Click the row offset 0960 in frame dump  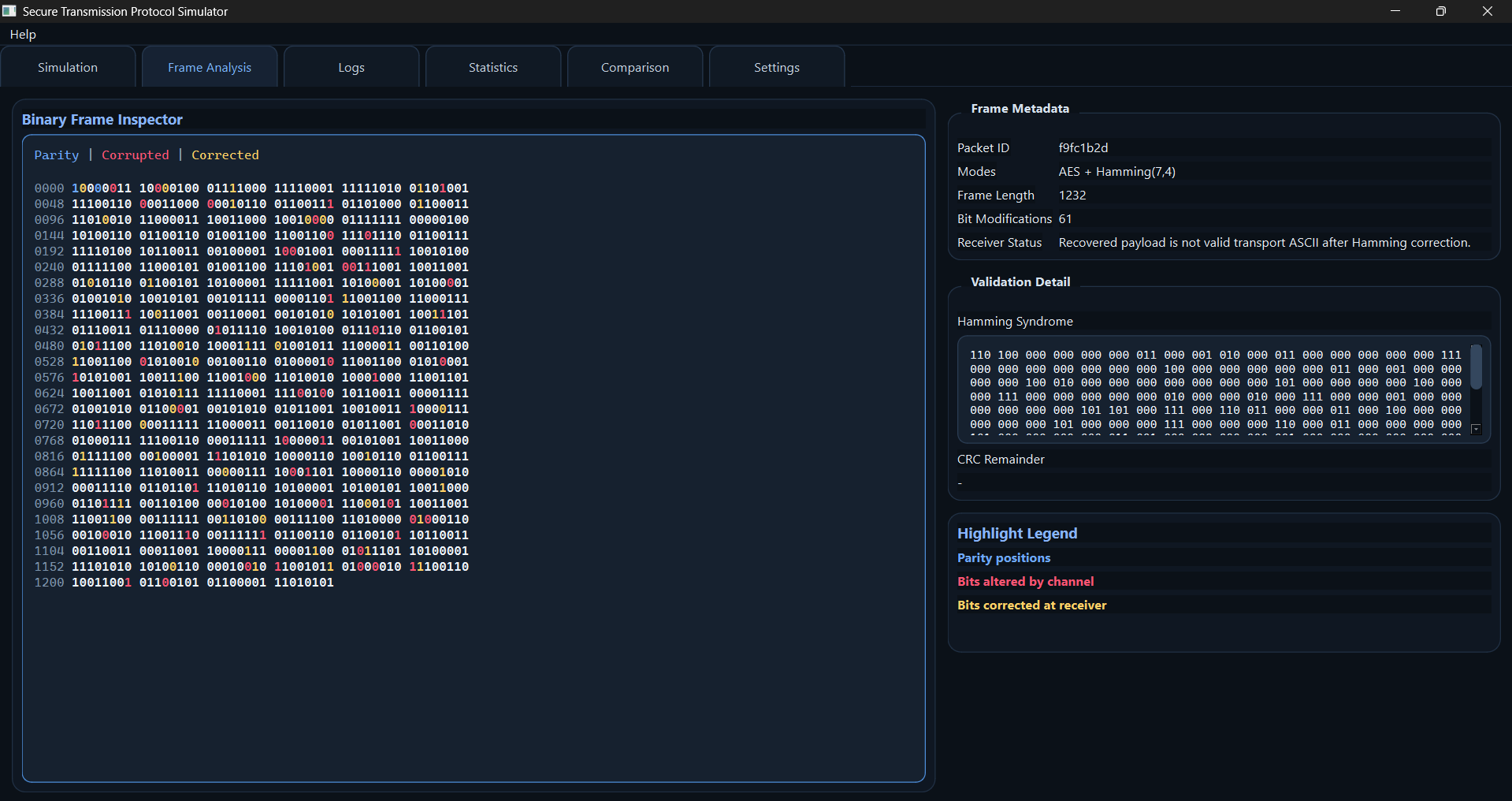pos(49,504)
